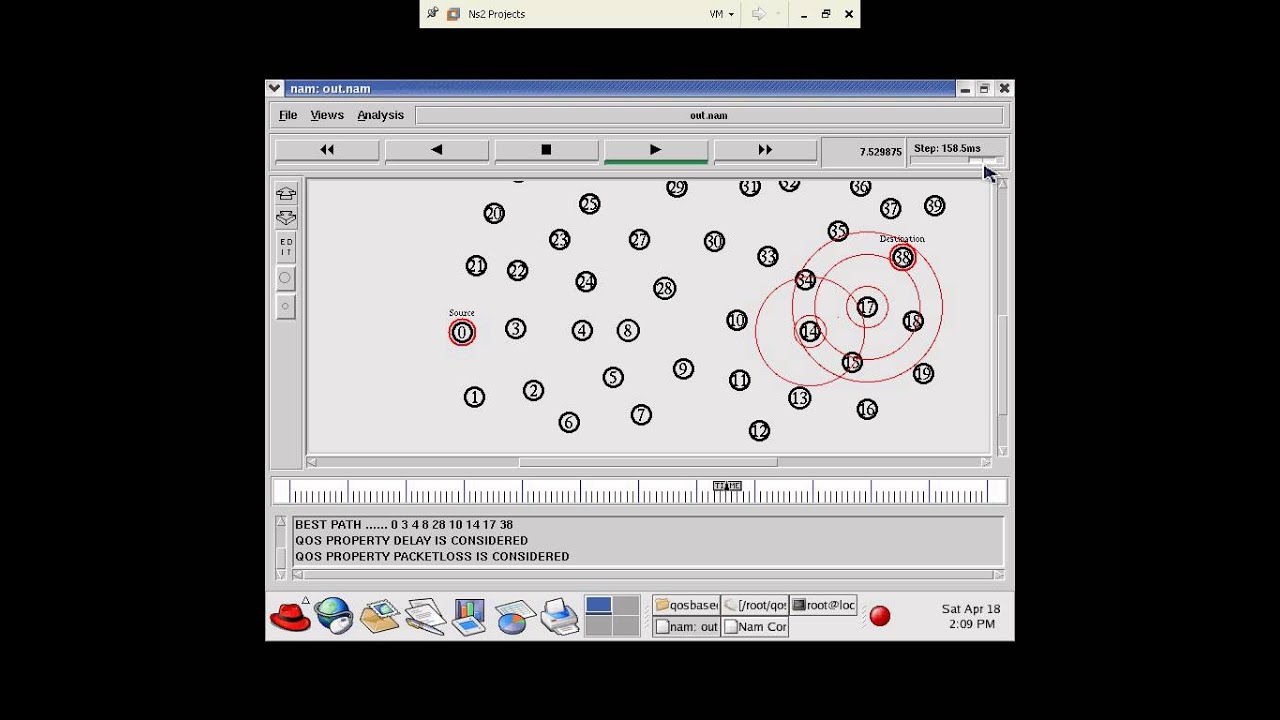Click node 6 in the topology

coord(568,422)
